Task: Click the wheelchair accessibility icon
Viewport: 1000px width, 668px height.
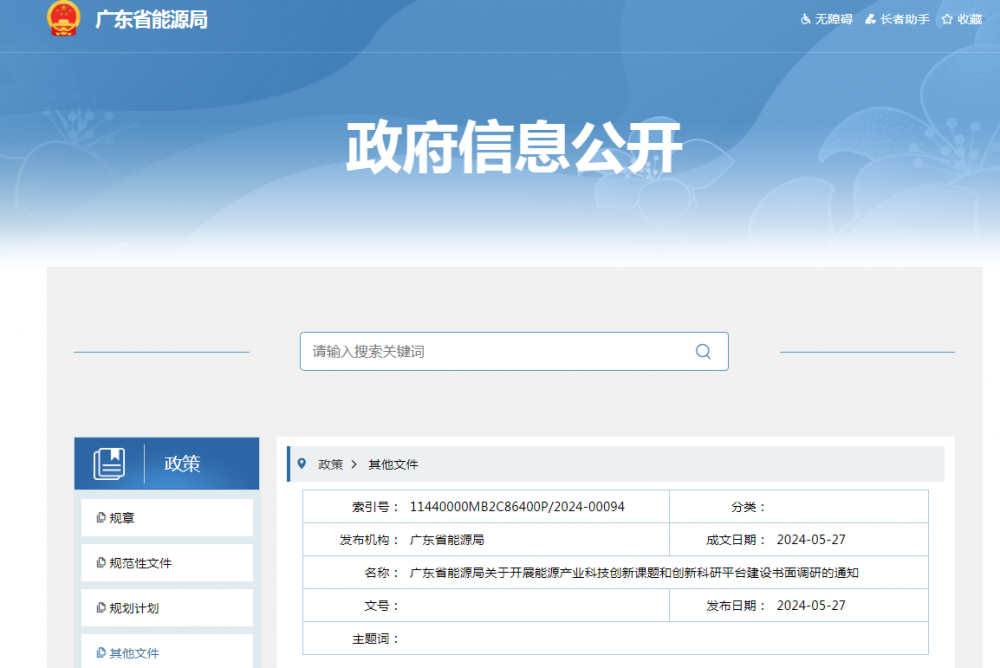Action: 805,19
